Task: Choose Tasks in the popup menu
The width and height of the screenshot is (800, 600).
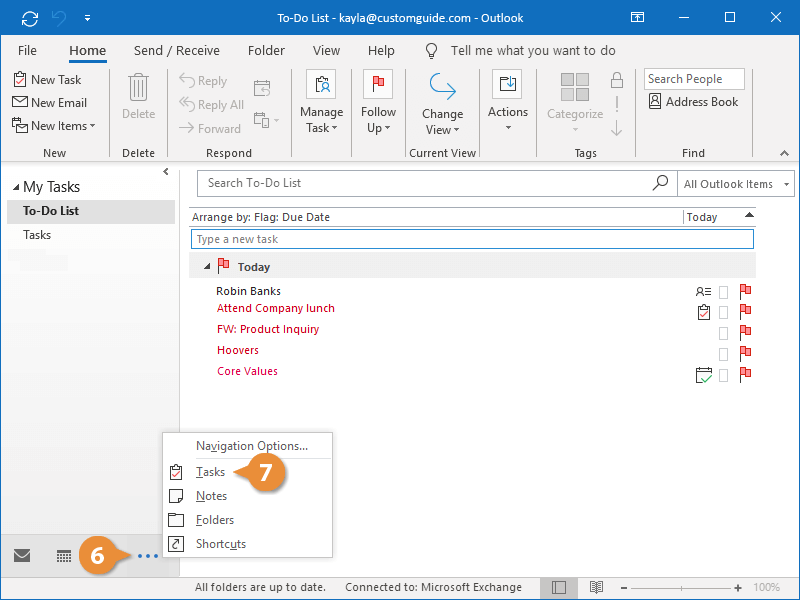Action: [210, 472]
